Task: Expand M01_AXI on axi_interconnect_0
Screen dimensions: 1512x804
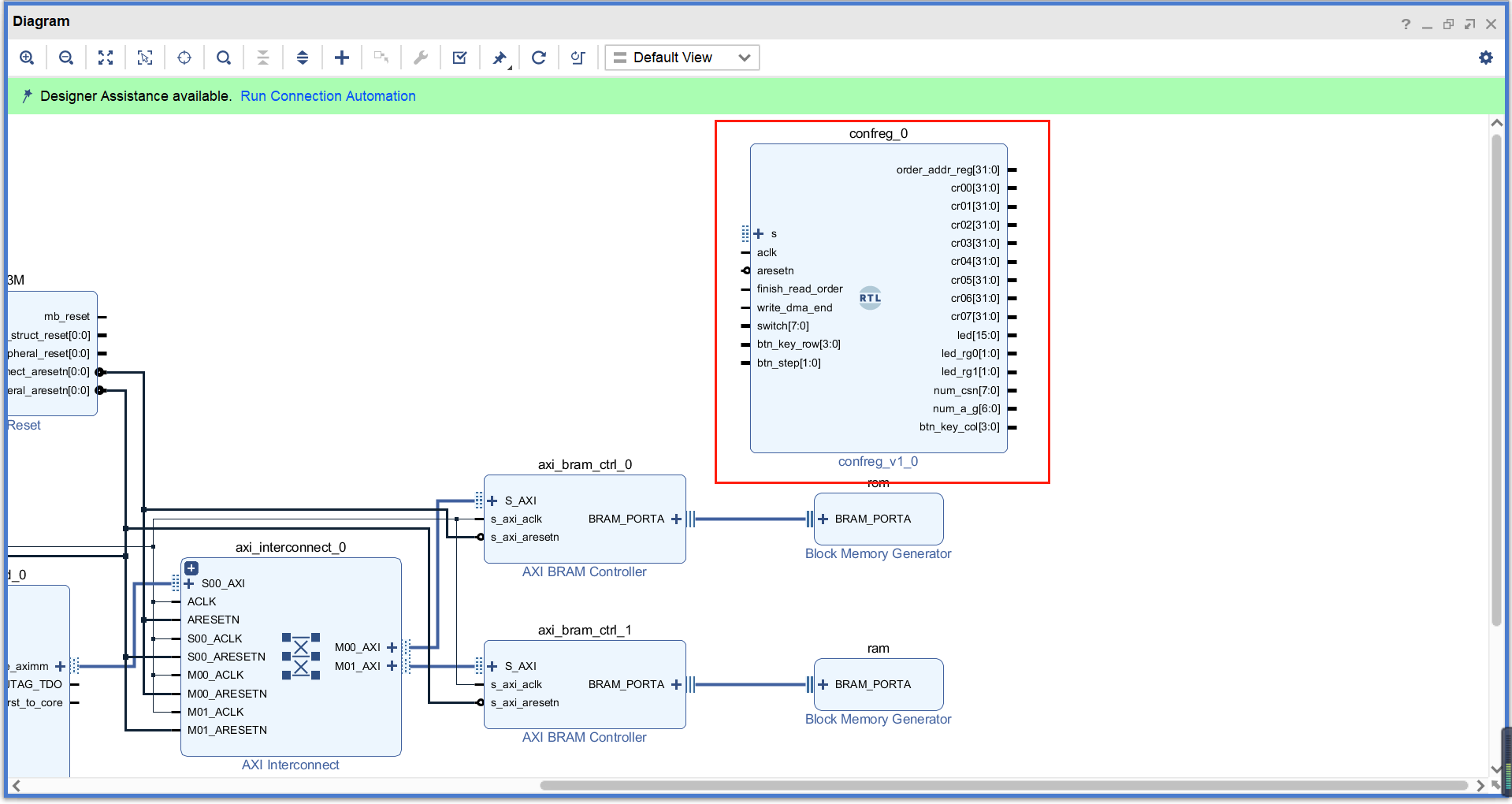Action: click(x=392, y=666)
